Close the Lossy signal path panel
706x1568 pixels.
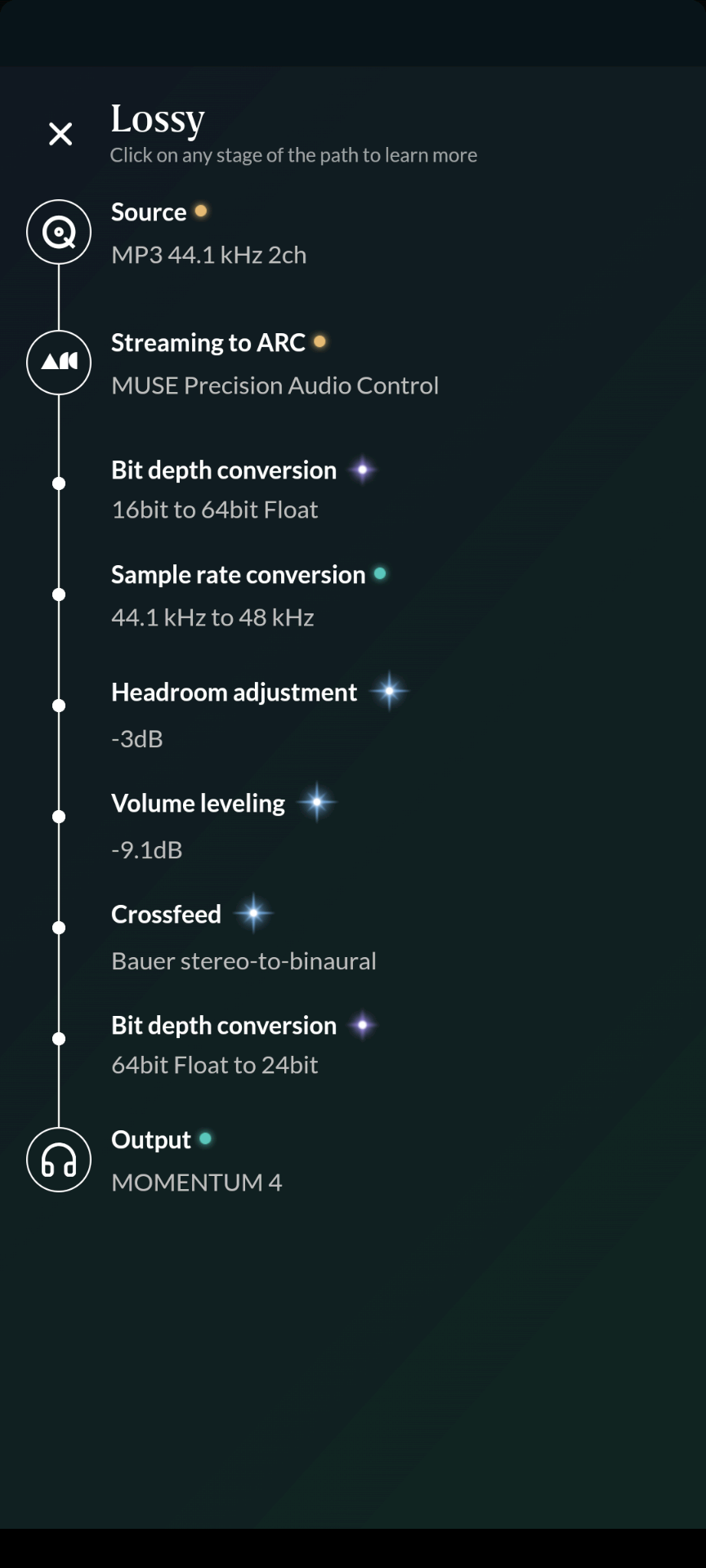tap(60, 134)
